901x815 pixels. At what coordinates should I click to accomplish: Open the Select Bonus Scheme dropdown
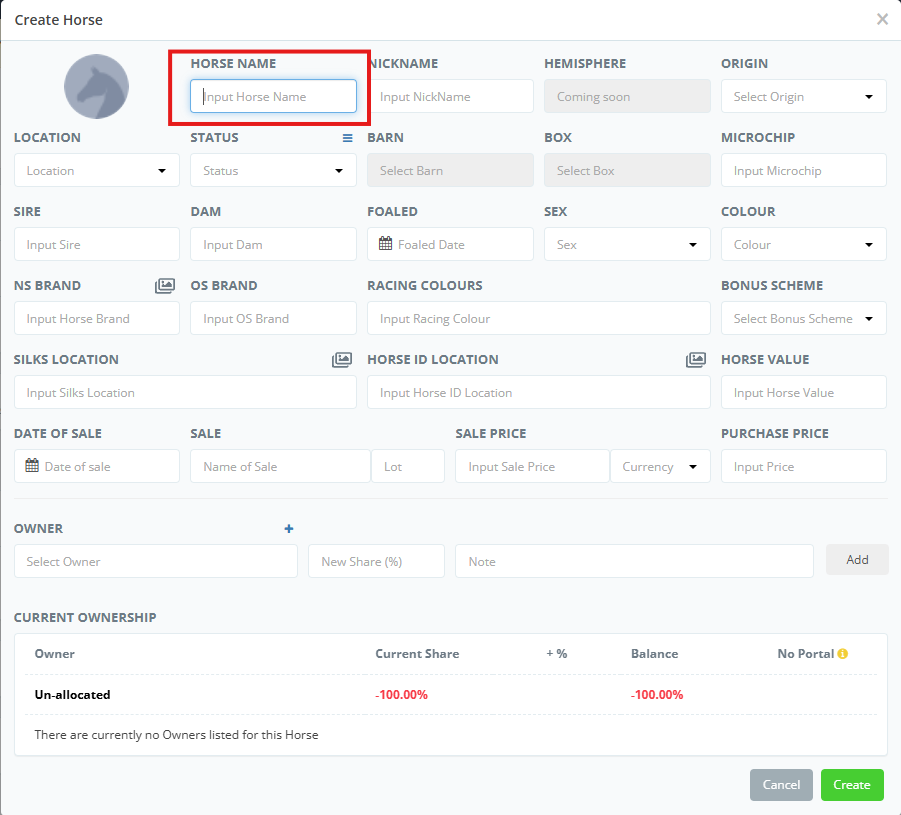click(x=803, y=319)
